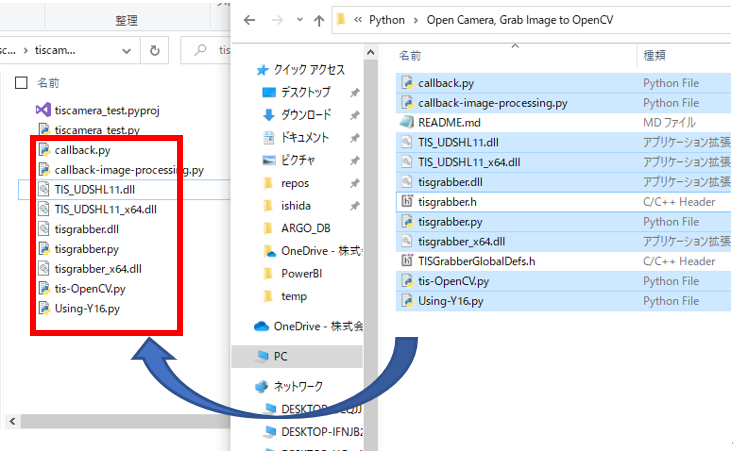Open temp folder in navigation pane

coord(294,296)
